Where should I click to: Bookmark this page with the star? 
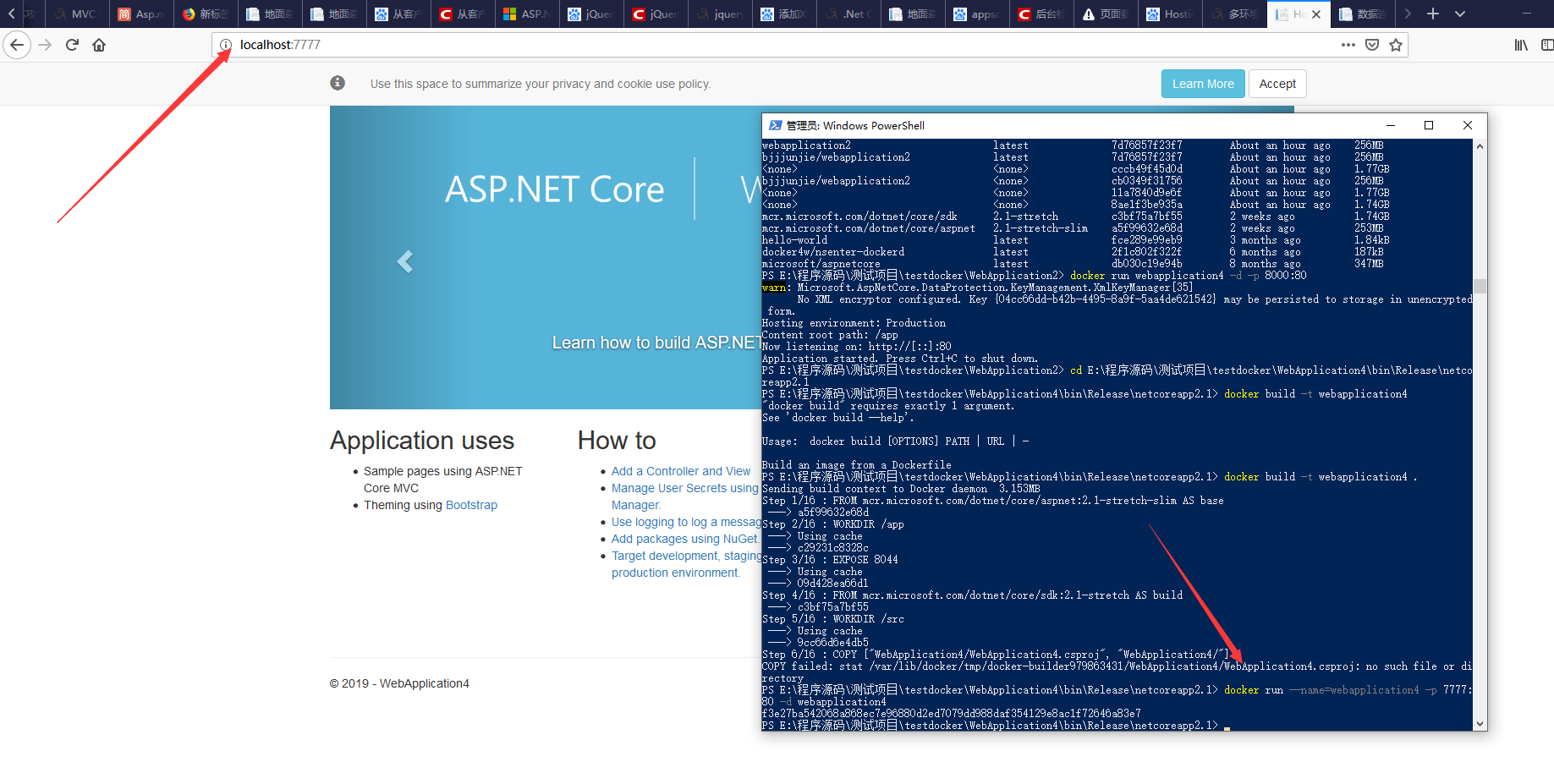tap(1396, 45)
